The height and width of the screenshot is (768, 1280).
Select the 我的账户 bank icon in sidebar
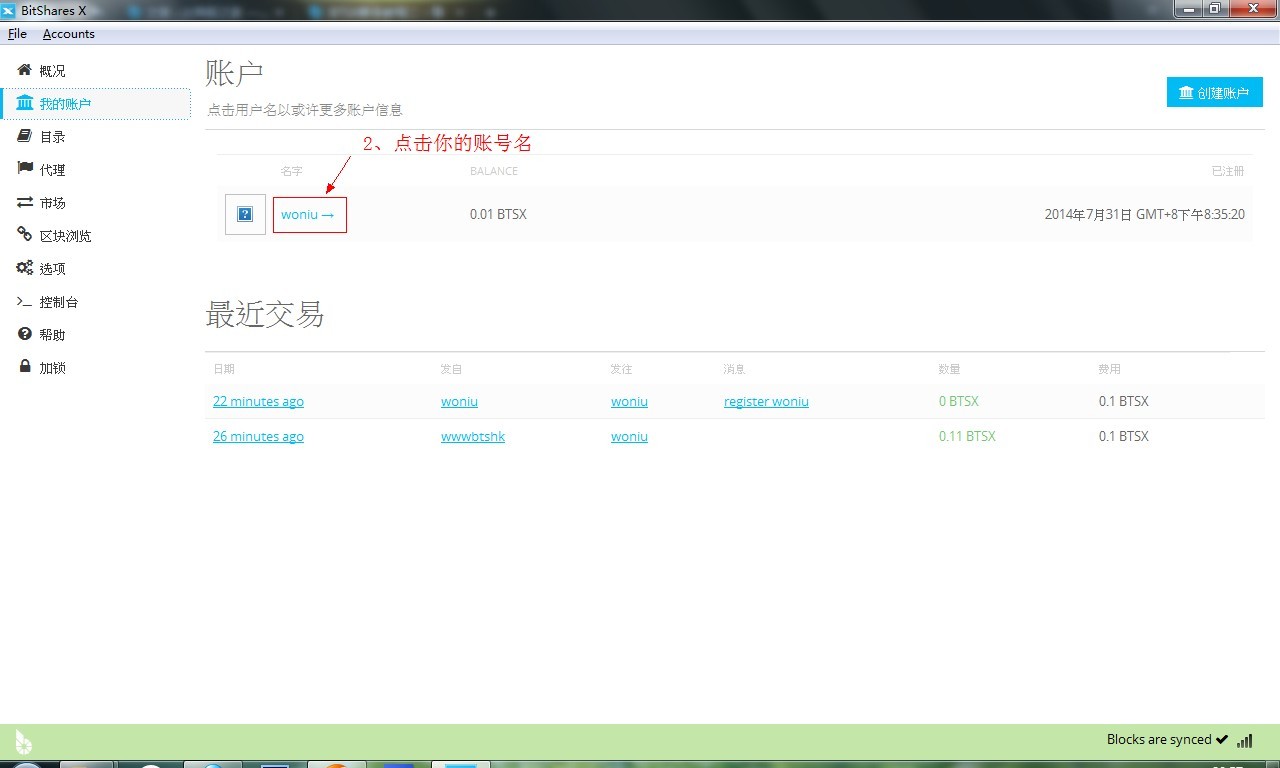[25, 103]
